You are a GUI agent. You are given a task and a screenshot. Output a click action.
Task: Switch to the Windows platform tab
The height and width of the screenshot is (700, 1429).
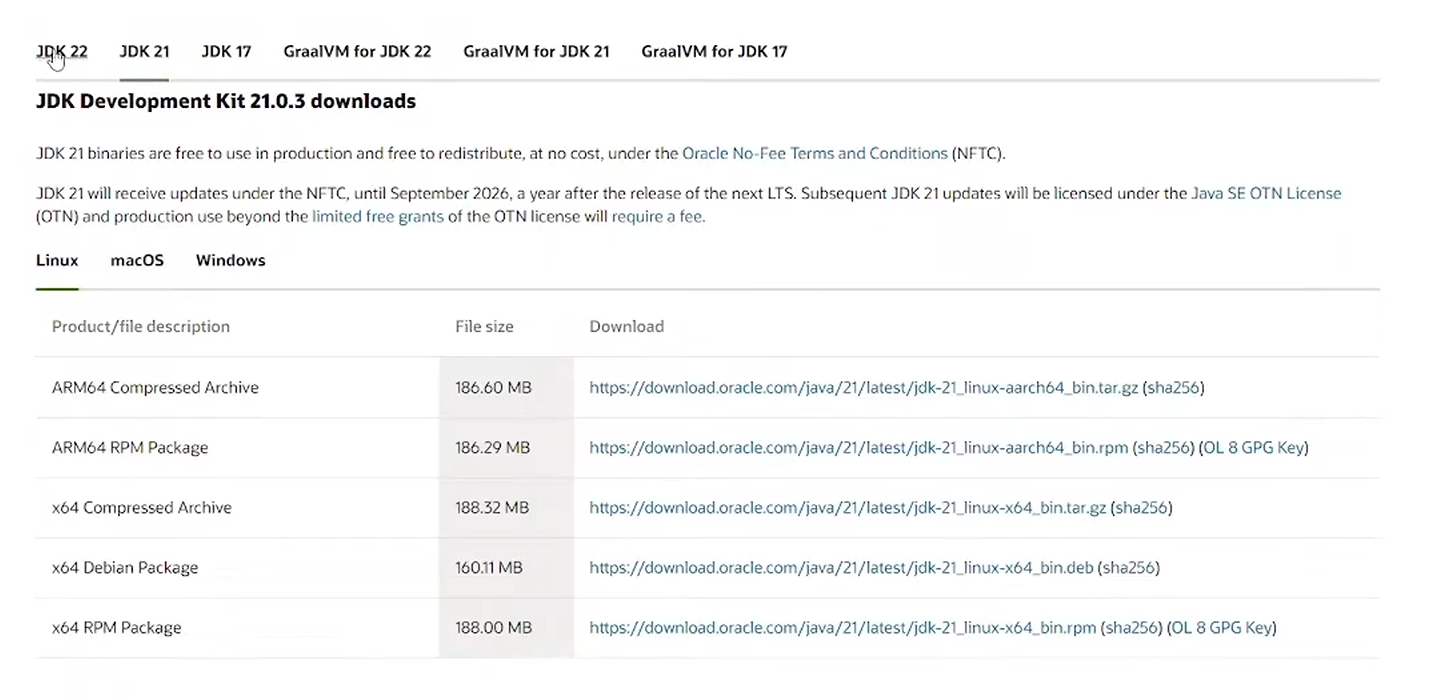(230, 260)
